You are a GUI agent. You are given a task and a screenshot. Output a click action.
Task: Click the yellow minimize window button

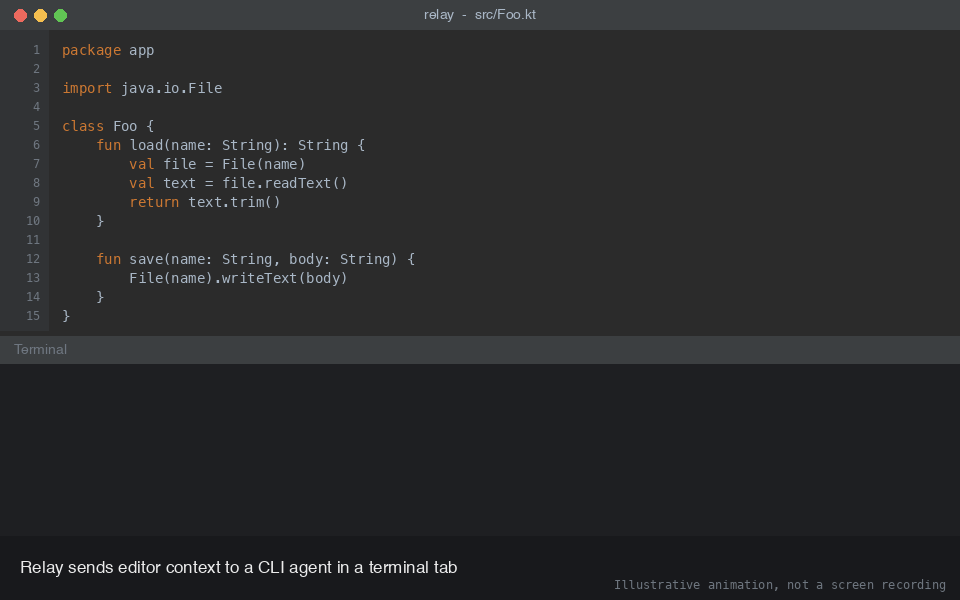(x=40, y=15)
